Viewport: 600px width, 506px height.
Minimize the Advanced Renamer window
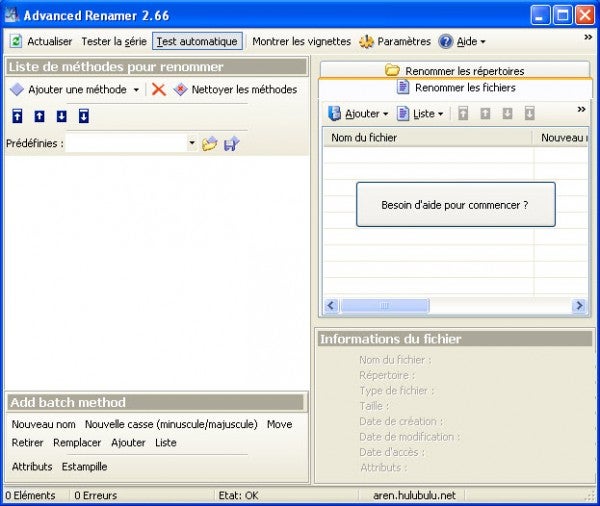tap(540, 15)
